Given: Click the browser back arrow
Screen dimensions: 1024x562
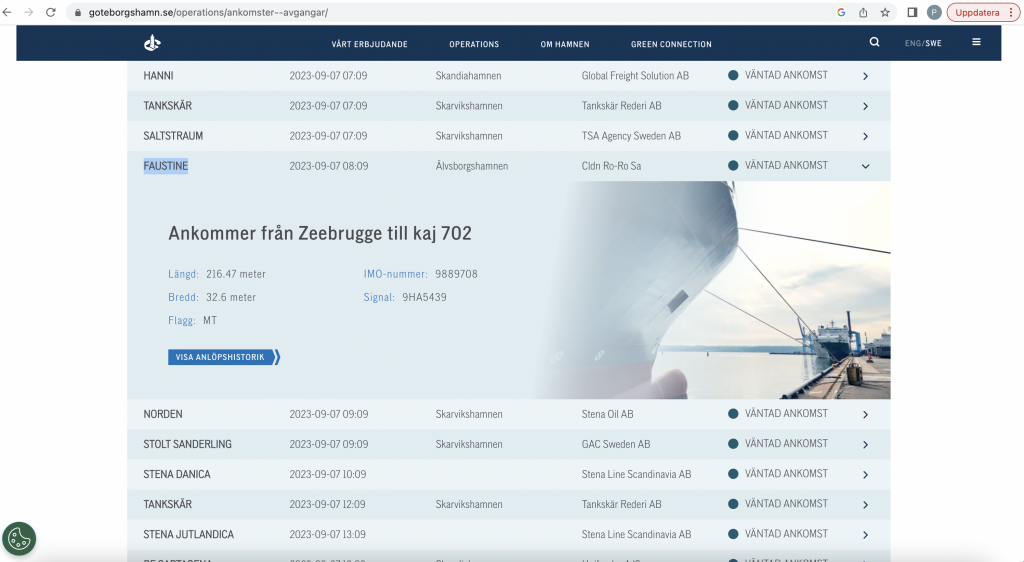Looking at the screenshot, I should (x=7, y=12).
